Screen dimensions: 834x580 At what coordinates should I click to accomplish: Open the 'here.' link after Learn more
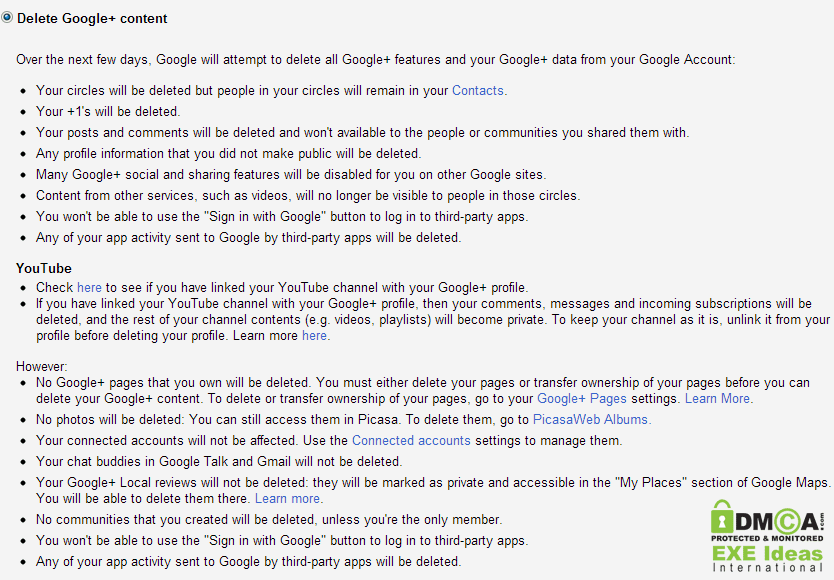point(316,335)
